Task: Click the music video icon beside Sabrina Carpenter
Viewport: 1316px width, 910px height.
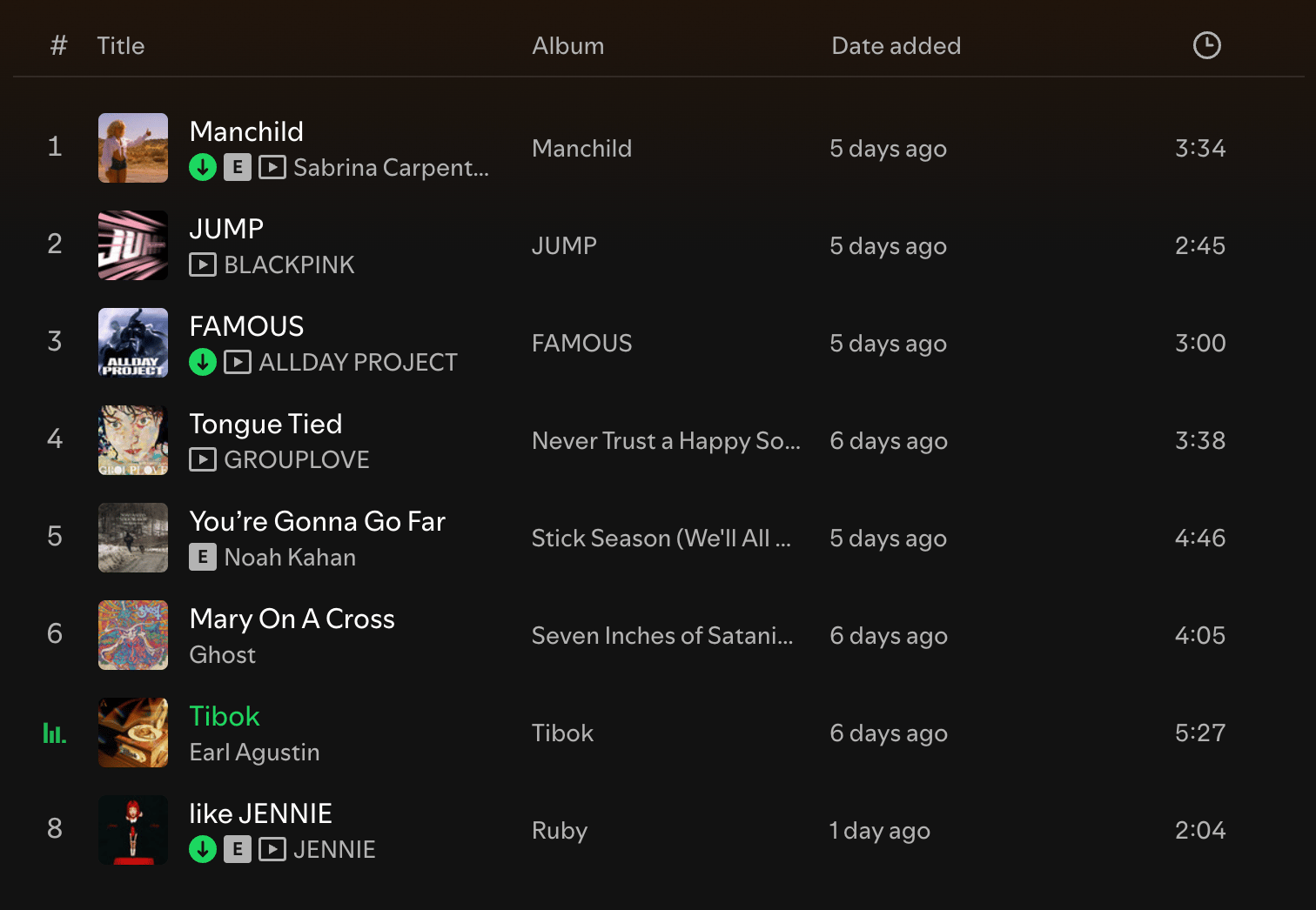Action: pyautogui.click(x=272, y=167)
